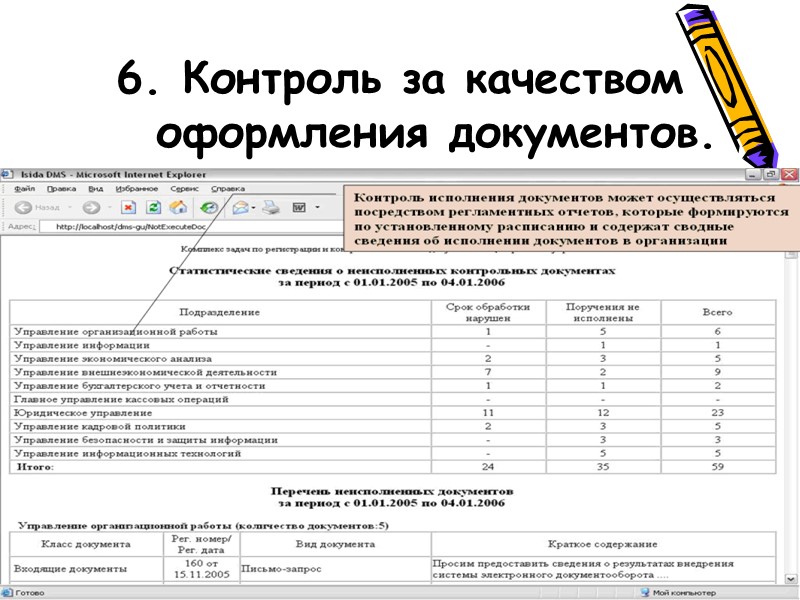Click the Класс документа column header
The height and width of the screenshot is (600, 800).
(x=86, y=544)
